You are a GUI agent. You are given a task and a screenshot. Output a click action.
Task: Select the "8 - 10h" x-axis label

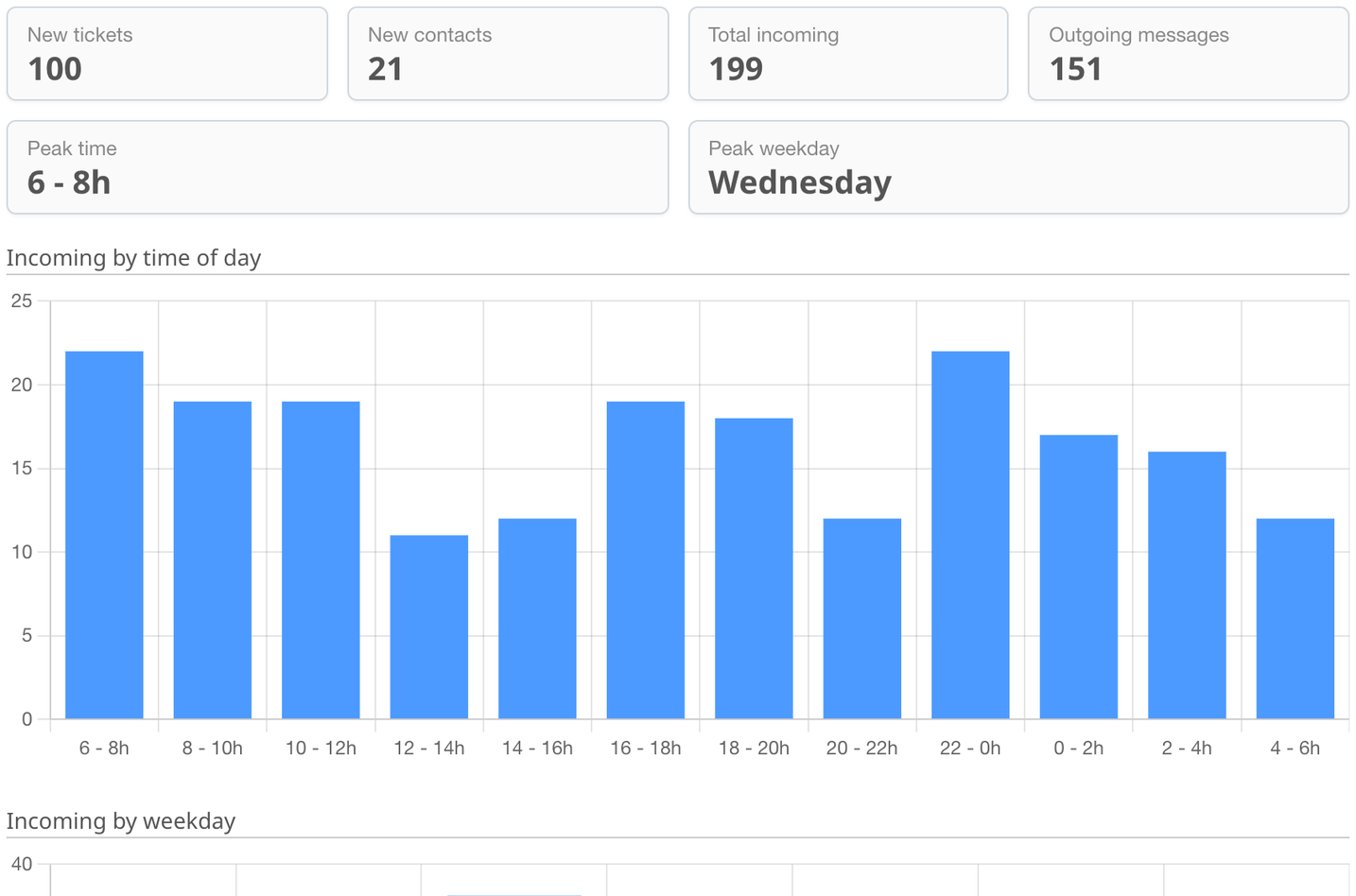[x=213, y=748]
